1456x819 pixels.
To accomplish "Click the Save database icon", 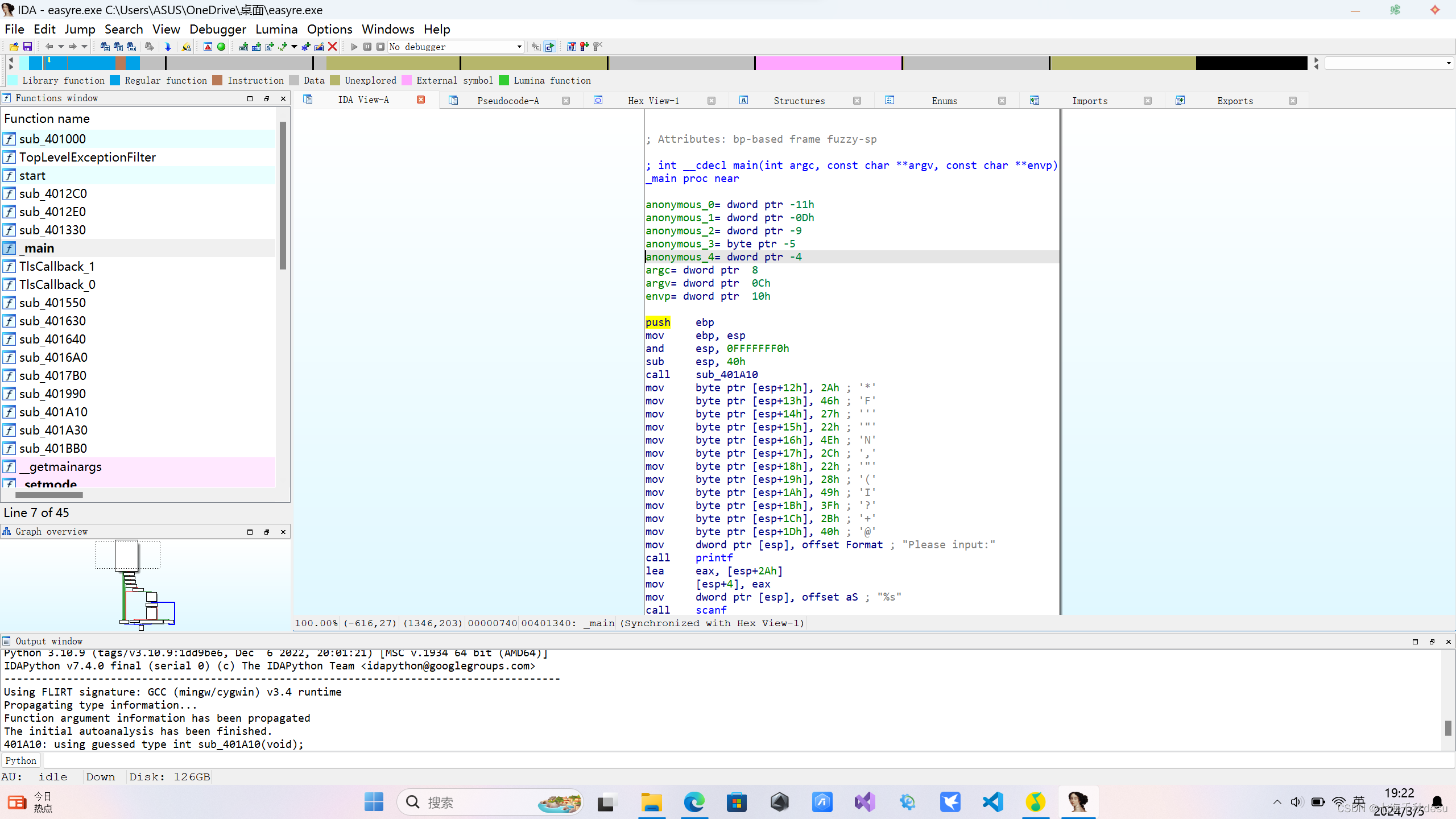I will point(27,47).
